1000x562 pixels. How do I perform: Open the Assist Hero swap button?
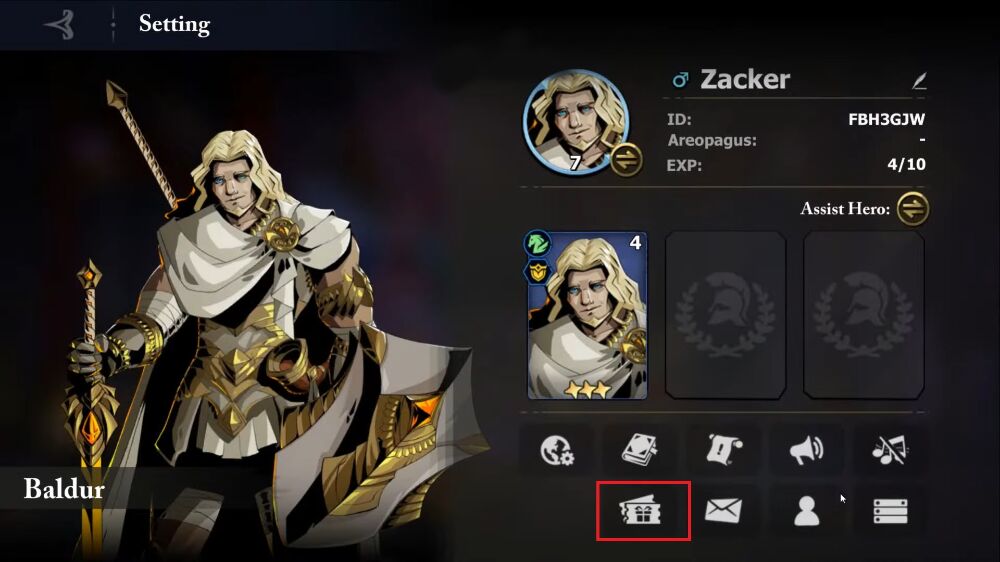pyautogui.click(x=913, y=209)
